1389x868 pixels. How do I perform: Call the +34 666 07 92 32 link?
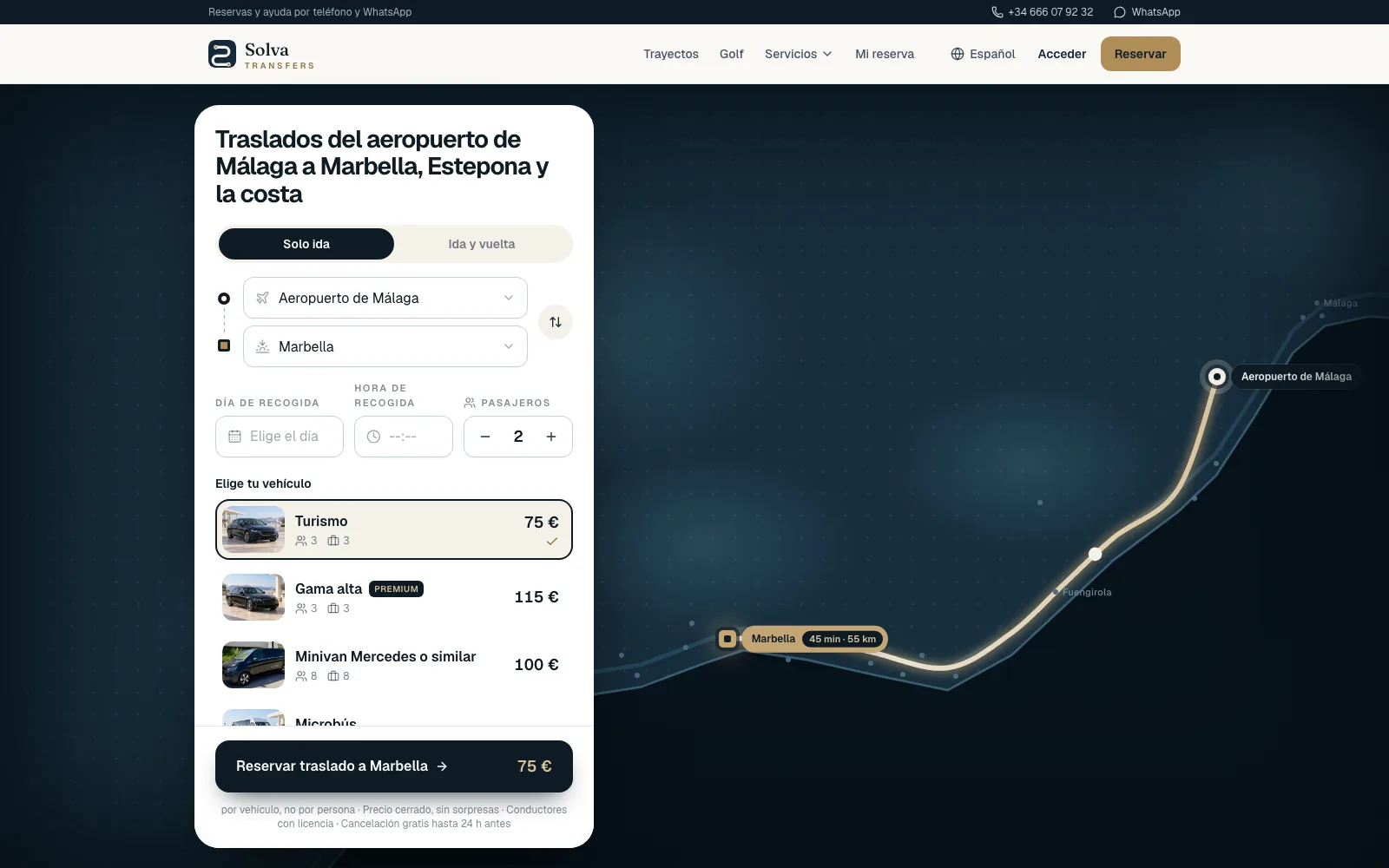(x=1043, y=12)
